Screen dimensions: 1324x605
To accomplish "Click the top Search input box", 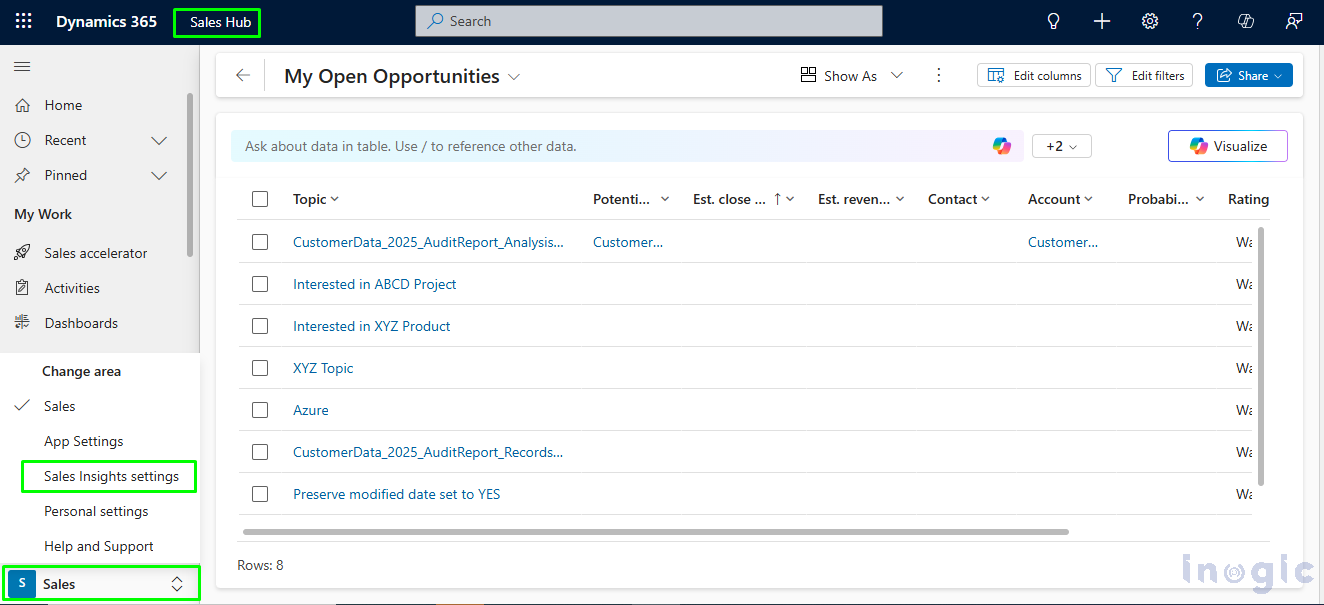I will pyautogui.click(x=649, y=21).
